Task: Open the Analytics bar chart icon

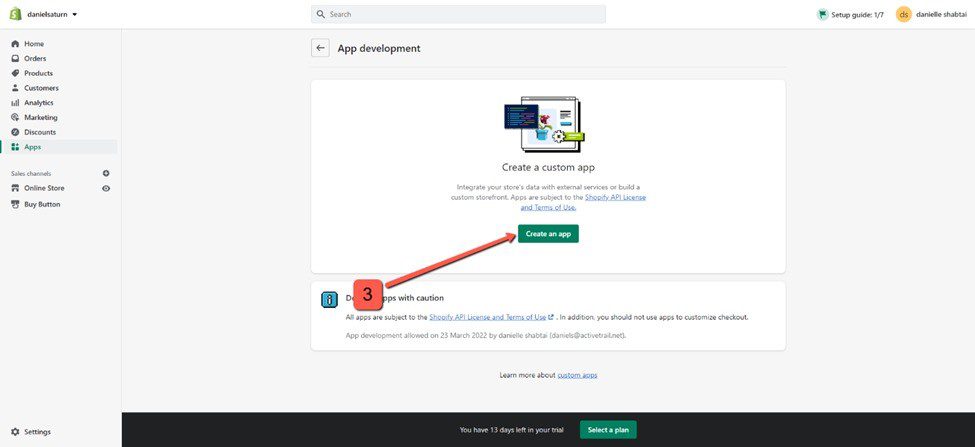Action: (x=15, y=103)
